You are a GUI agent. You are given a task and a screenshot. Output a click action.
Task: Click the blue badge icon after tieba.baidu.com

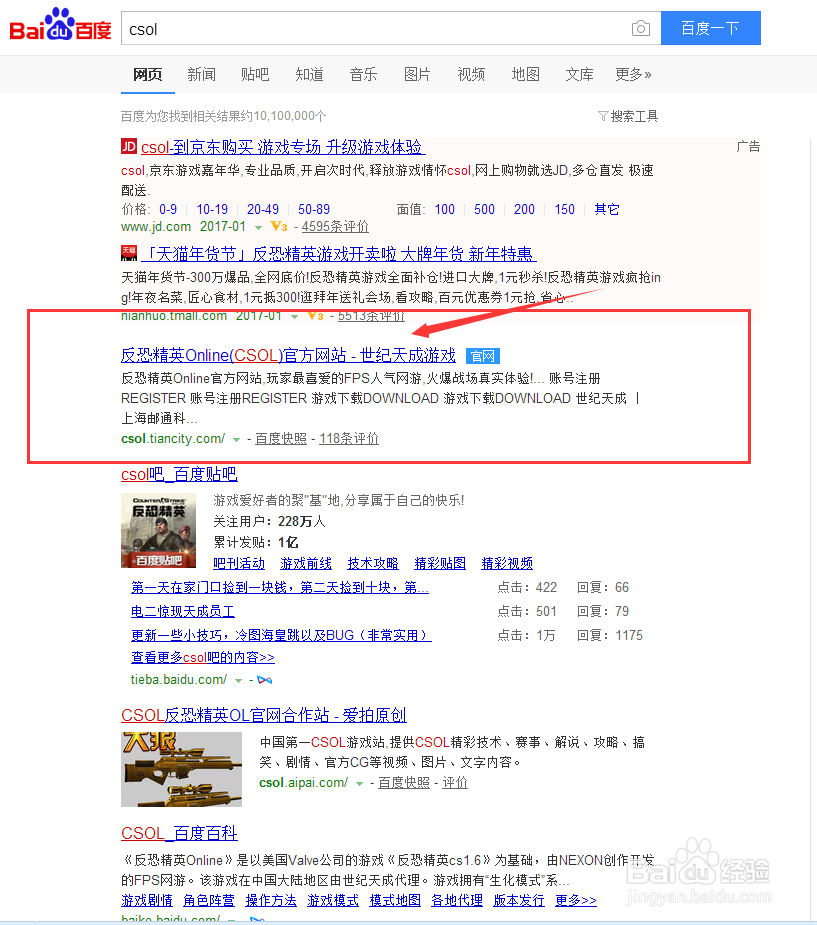264,678
